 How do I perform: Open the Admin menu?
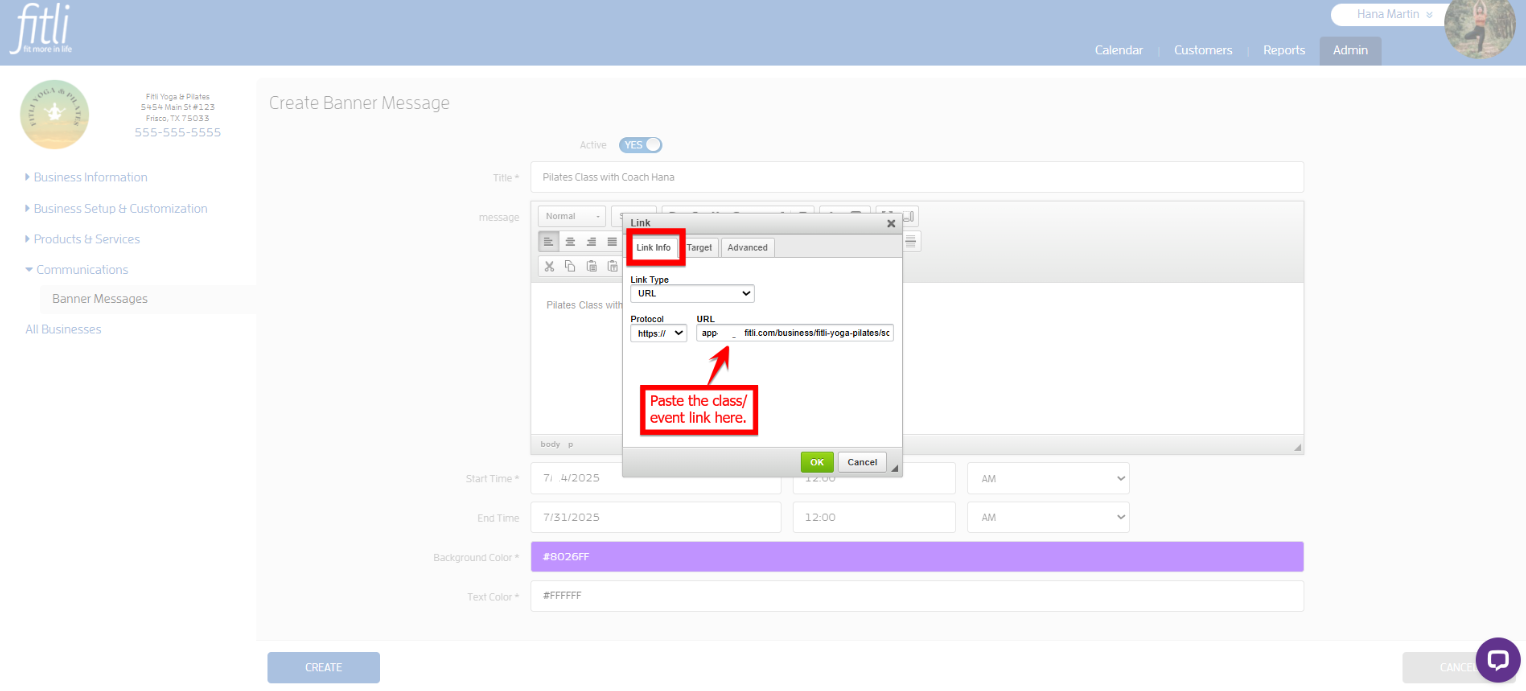(1350, 50)
